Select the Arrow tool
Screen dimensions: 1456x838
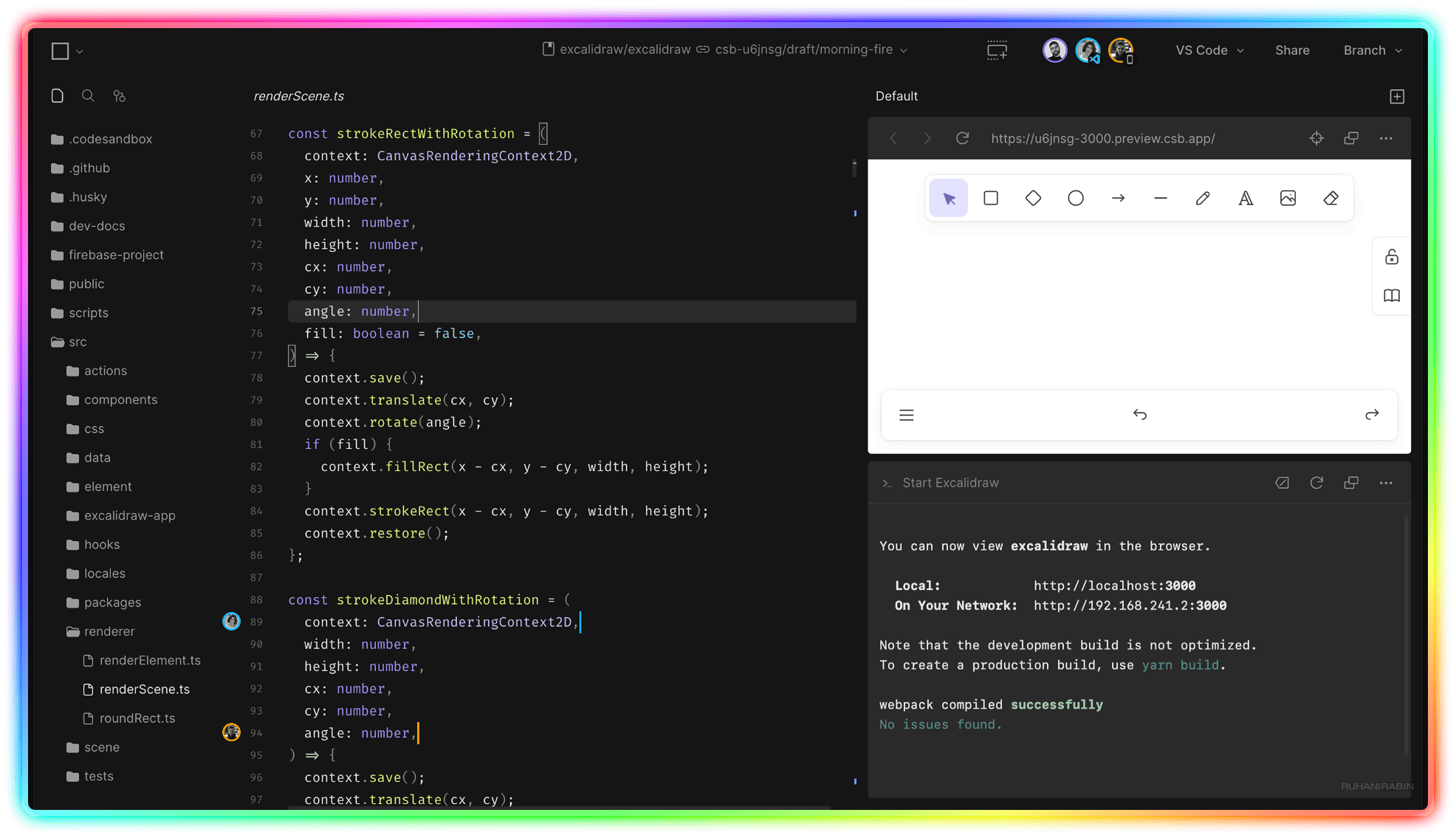pyautogui.click(x=1119, y=198)
